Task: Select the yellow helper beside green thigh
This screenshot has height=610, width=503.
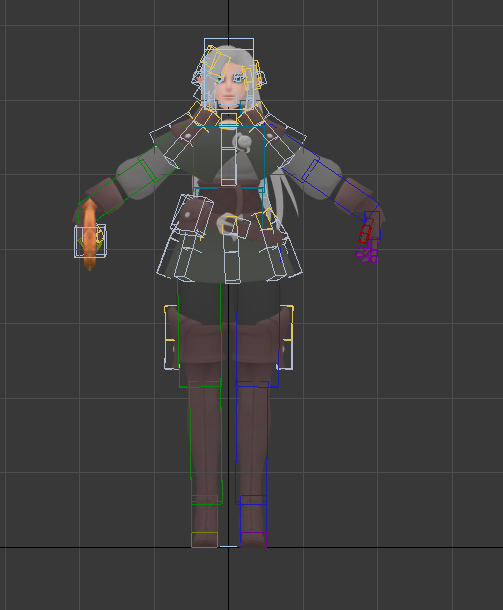Action: click(x=170, y=323)
